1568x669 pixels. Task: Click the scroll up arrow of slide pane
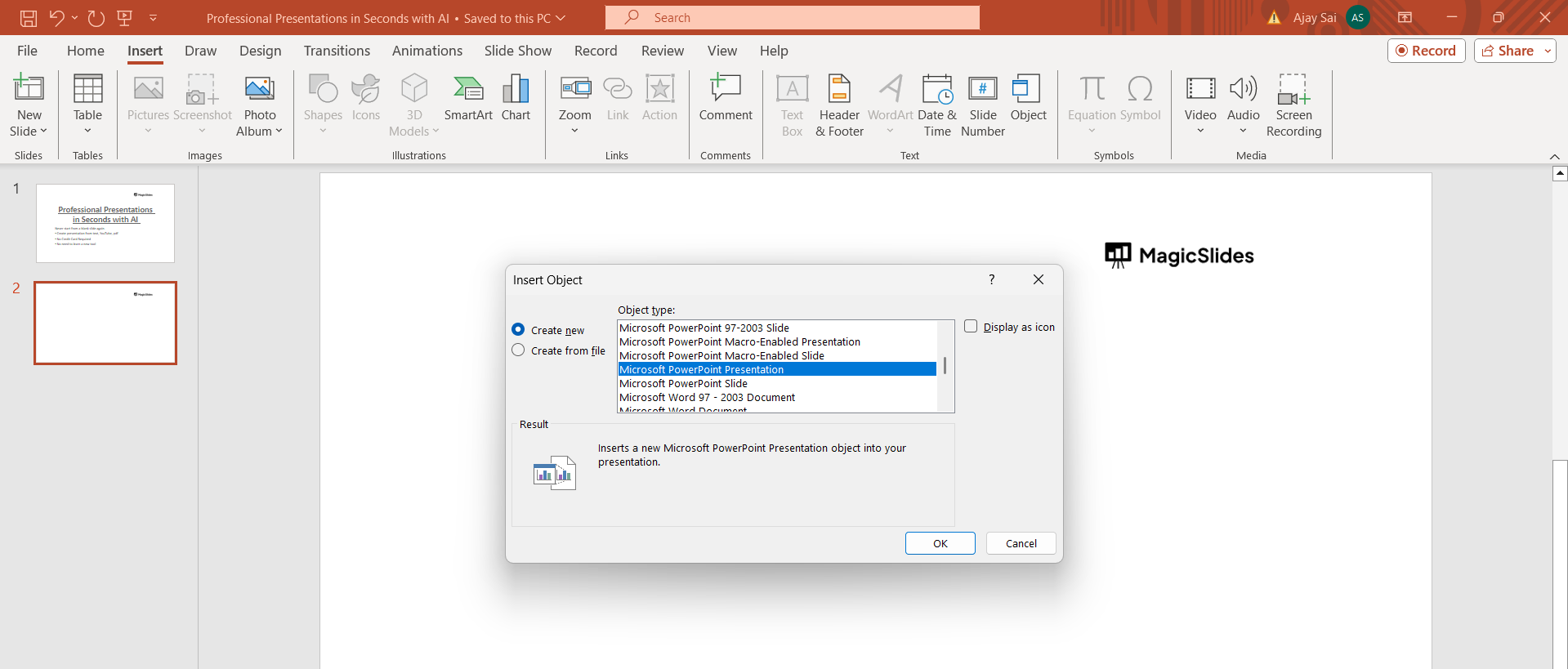click(x=1560, y=173)
